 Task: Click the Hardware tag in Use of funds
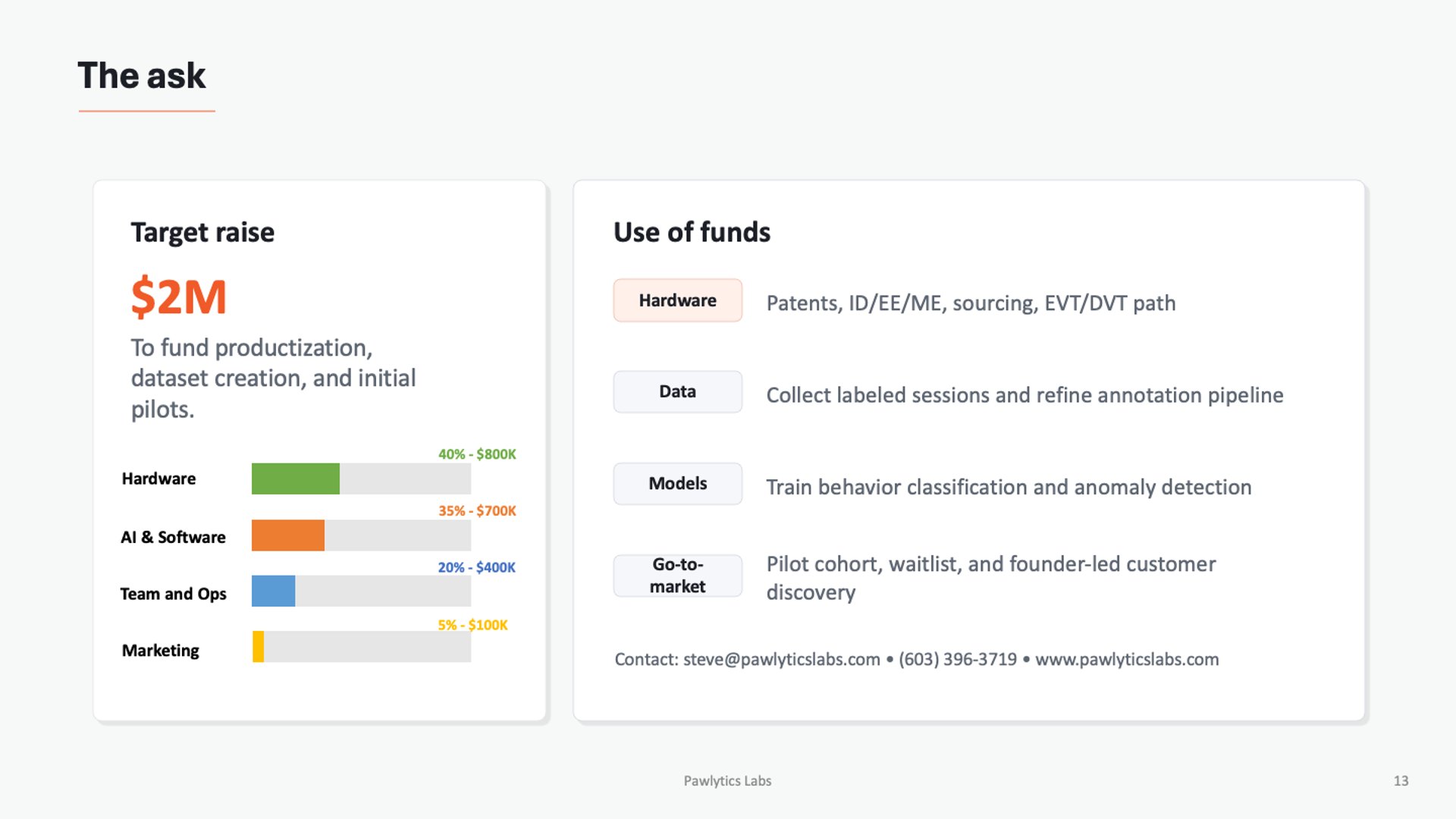pyautogui.click(x=677, y=300)
